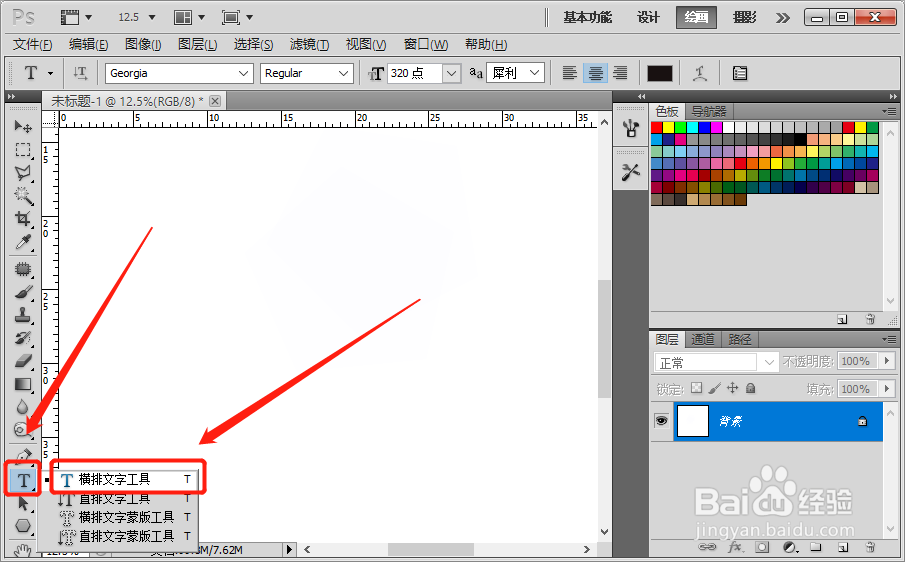Select the Magic Wand tool
The height and width of the screenshot is (562, 905).
point(23,196)
